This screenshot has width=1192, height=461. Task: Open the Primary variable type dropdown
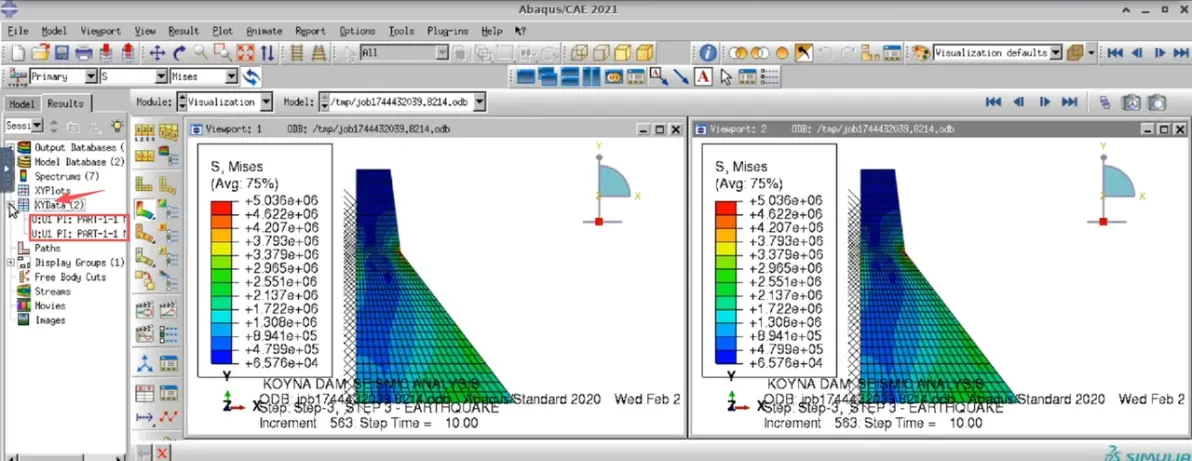click(x=64, y=77)
